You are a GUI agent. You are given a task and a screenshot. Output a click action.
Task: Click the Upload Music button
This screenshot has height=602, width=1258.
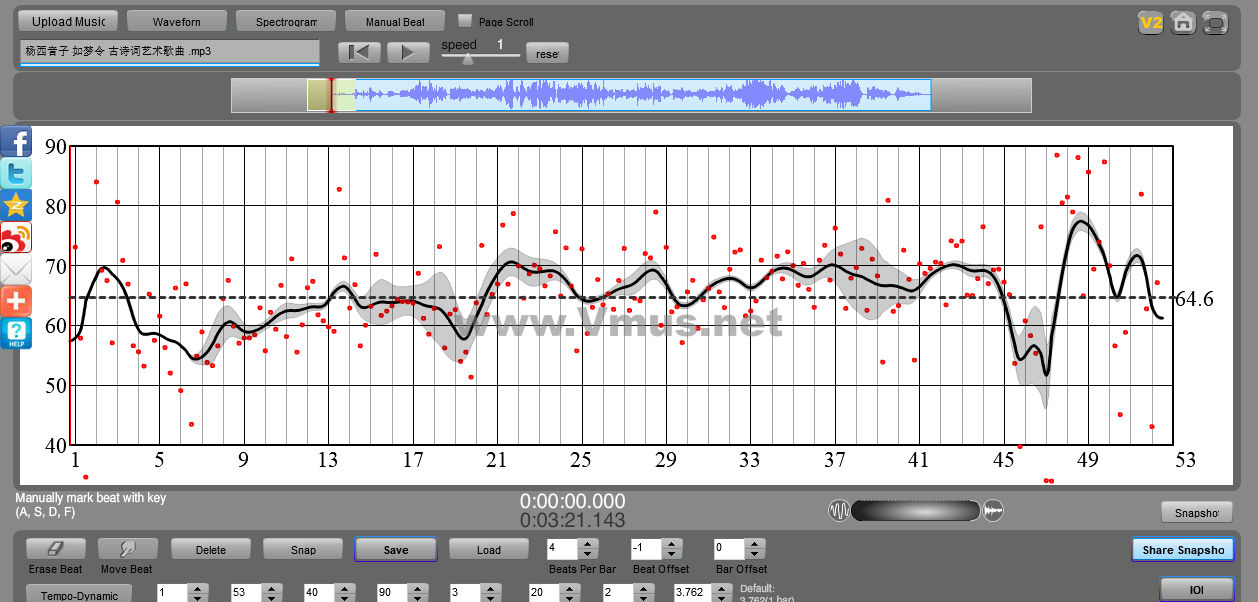68,21
